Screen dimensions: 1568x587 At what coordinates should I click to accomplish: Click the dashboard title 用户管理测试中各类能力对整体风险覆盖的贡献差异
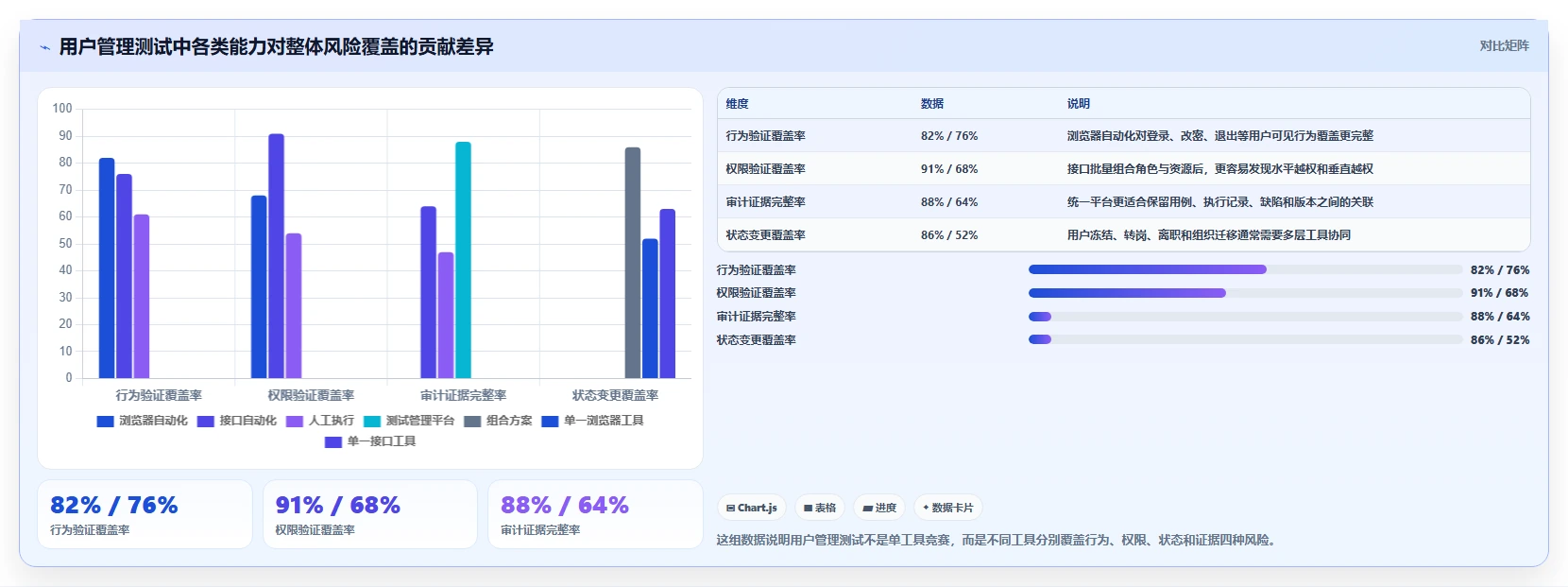click(276, 46)
